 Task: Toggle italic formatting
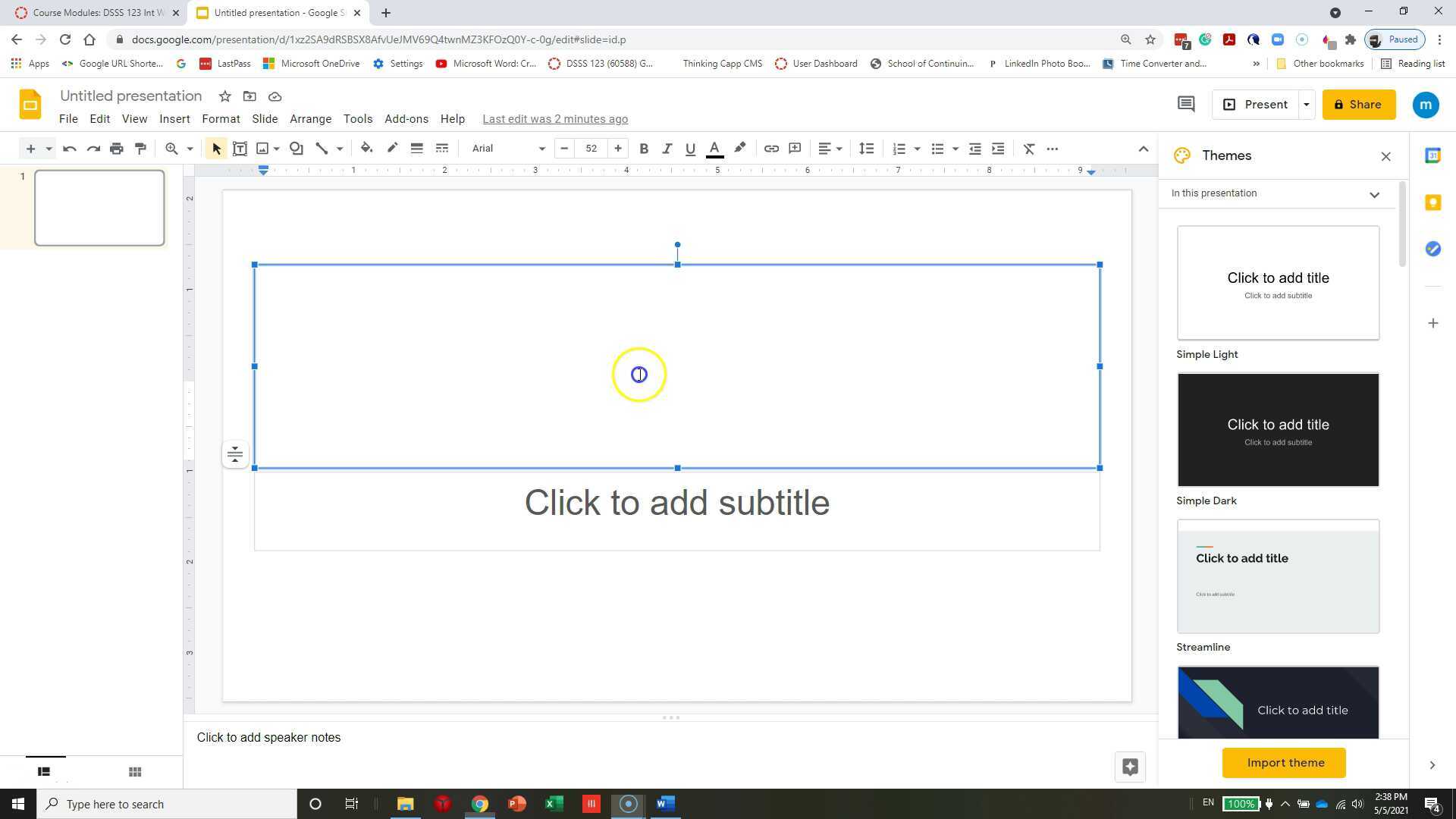tap(667, 148)
